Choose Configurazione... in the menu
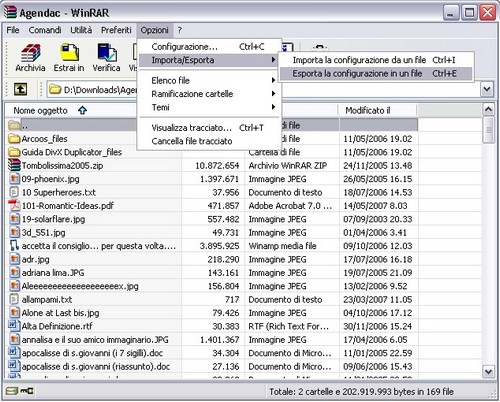This screenshot has height=402, width=500. tap(209, 47)
